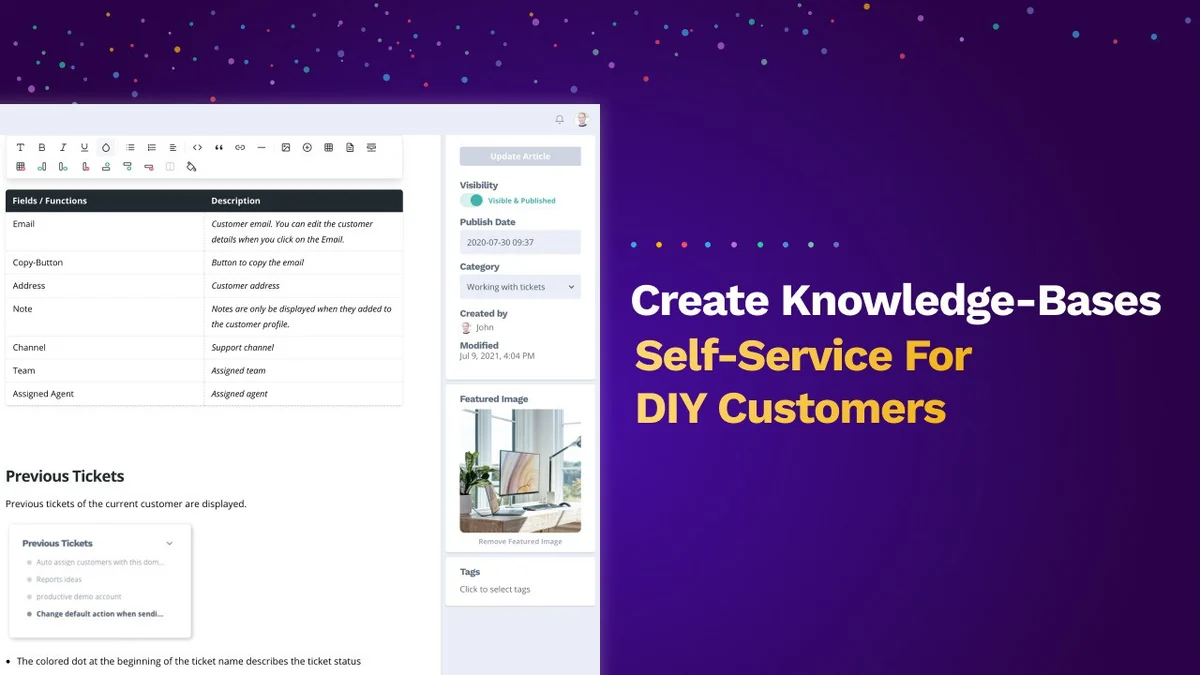Collapse the Previous Tickets panel chevron
Image resolution: width=1200 pixels, height=675 pixels.
click(x=169, y=544)
